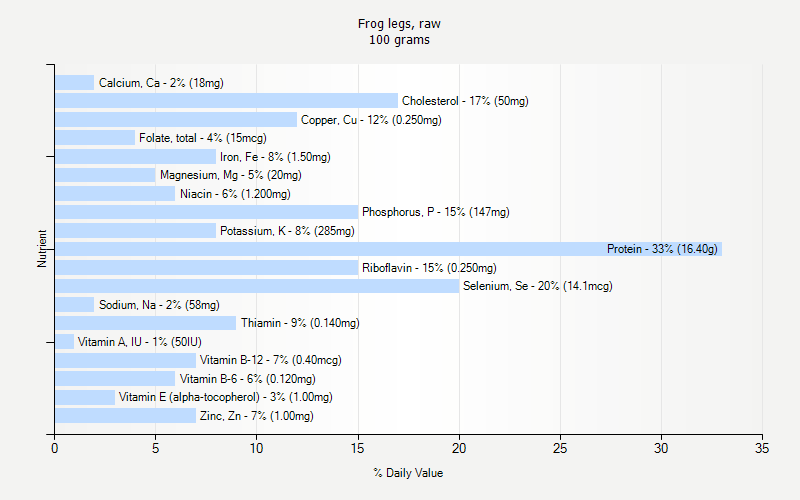800x500 pixels.
Task: Click the Riboflavin 15% bar
Action: pos(206,268)
